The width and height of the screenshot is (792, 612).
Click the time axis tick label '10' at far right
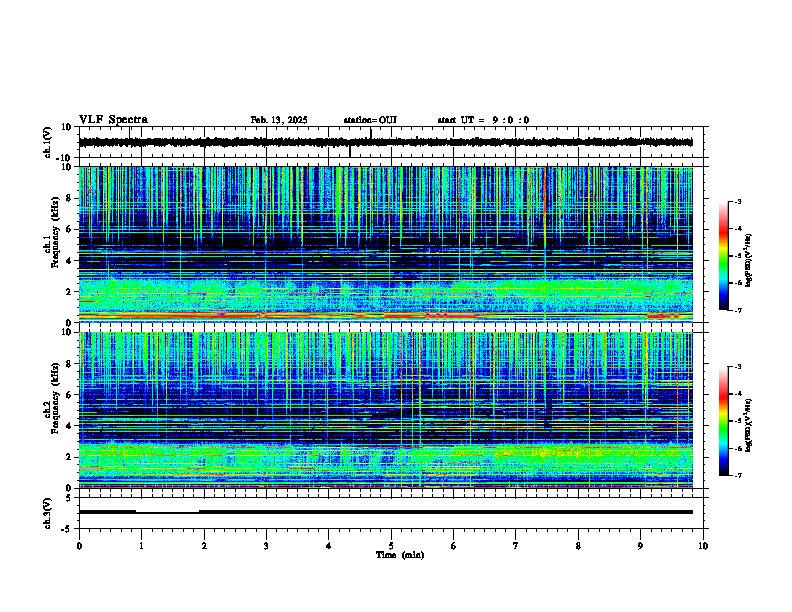pos(703,546)
